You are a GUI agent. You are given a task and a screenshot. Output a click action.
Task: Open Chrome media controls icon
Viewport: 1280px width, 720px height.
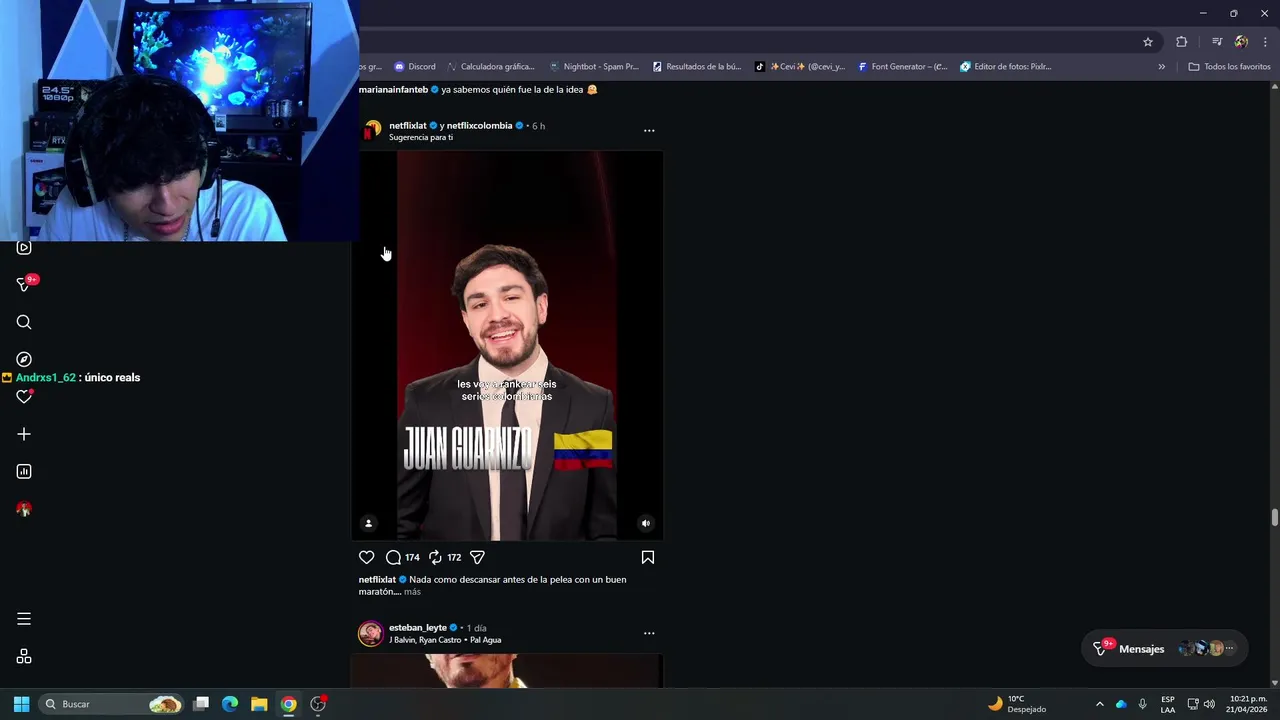point(1217,42)
